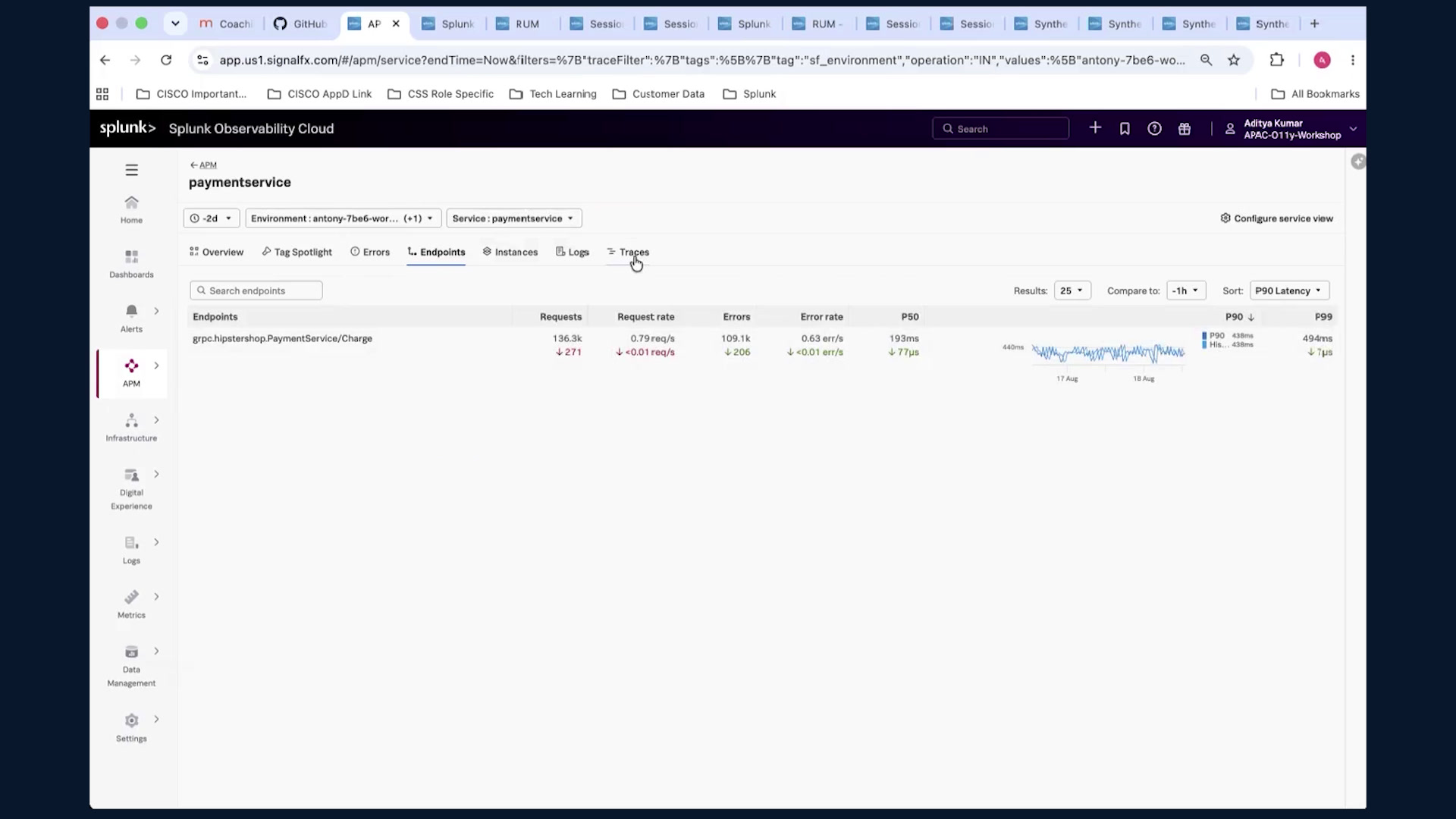The height and width of the screenshot is (819, 1456).
Task: Open bookmarks icon in Splunk header
Action: (x=1125, y=129)
